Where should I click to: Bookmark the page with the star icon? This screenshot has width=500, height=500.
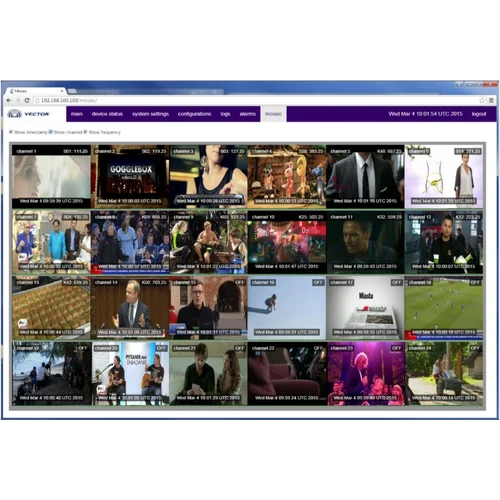pyautogui.click(x=482, y=100)
